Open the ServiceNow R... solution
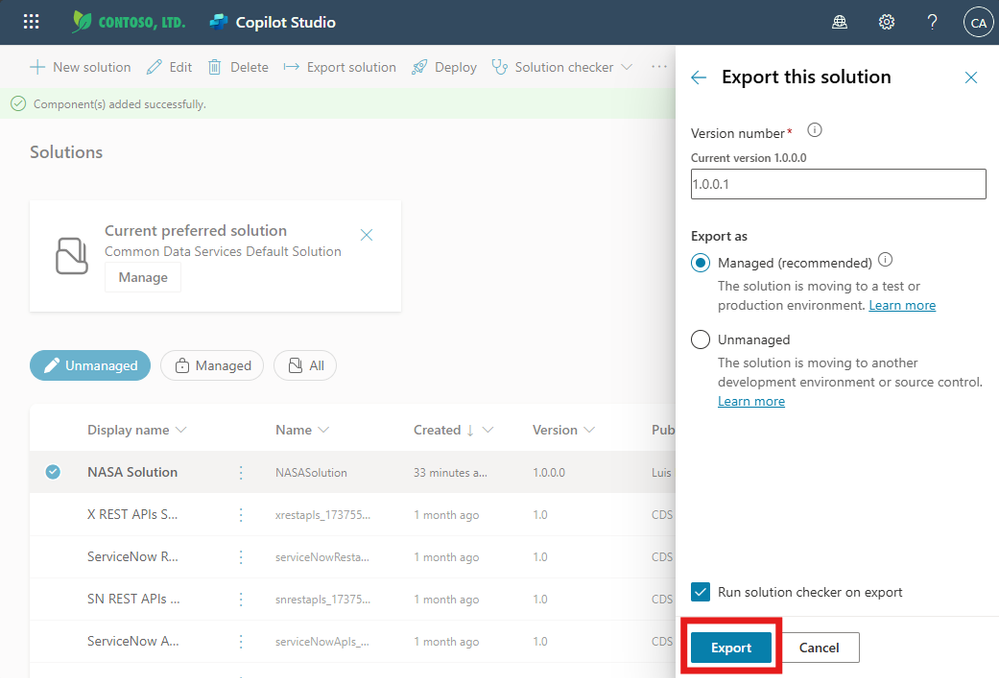The width and height of the screenshot is (999, 678). point(133,556)
